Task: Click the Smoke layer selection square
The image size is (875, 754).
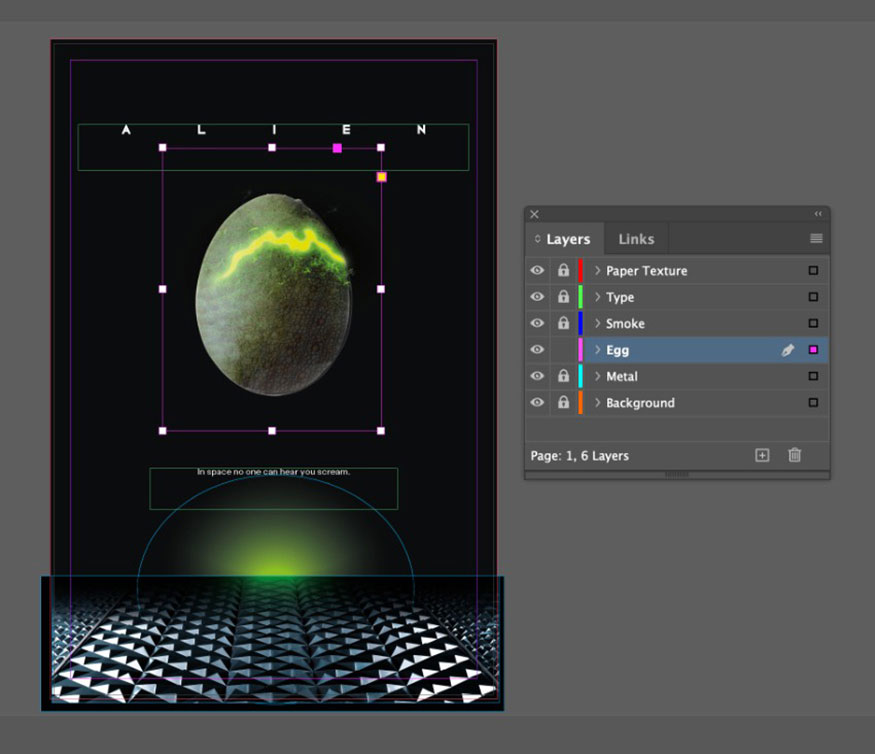Action: pyautogui.click(x=813, y=323)
